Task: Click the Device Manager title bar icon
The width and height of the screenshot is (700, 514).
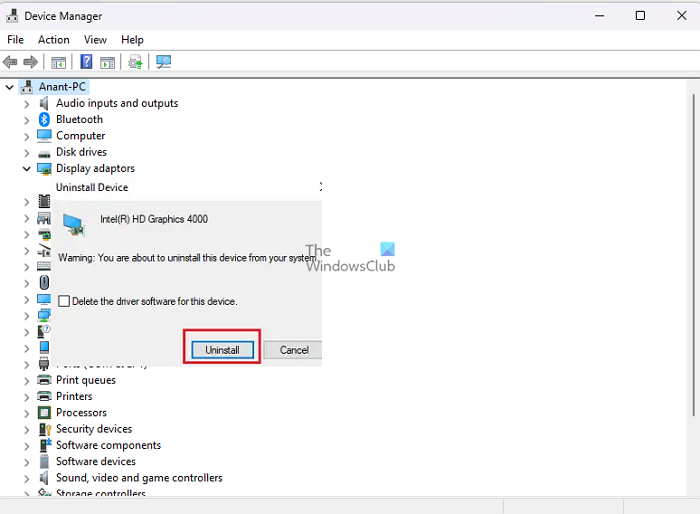Action: tap(12, 16)
